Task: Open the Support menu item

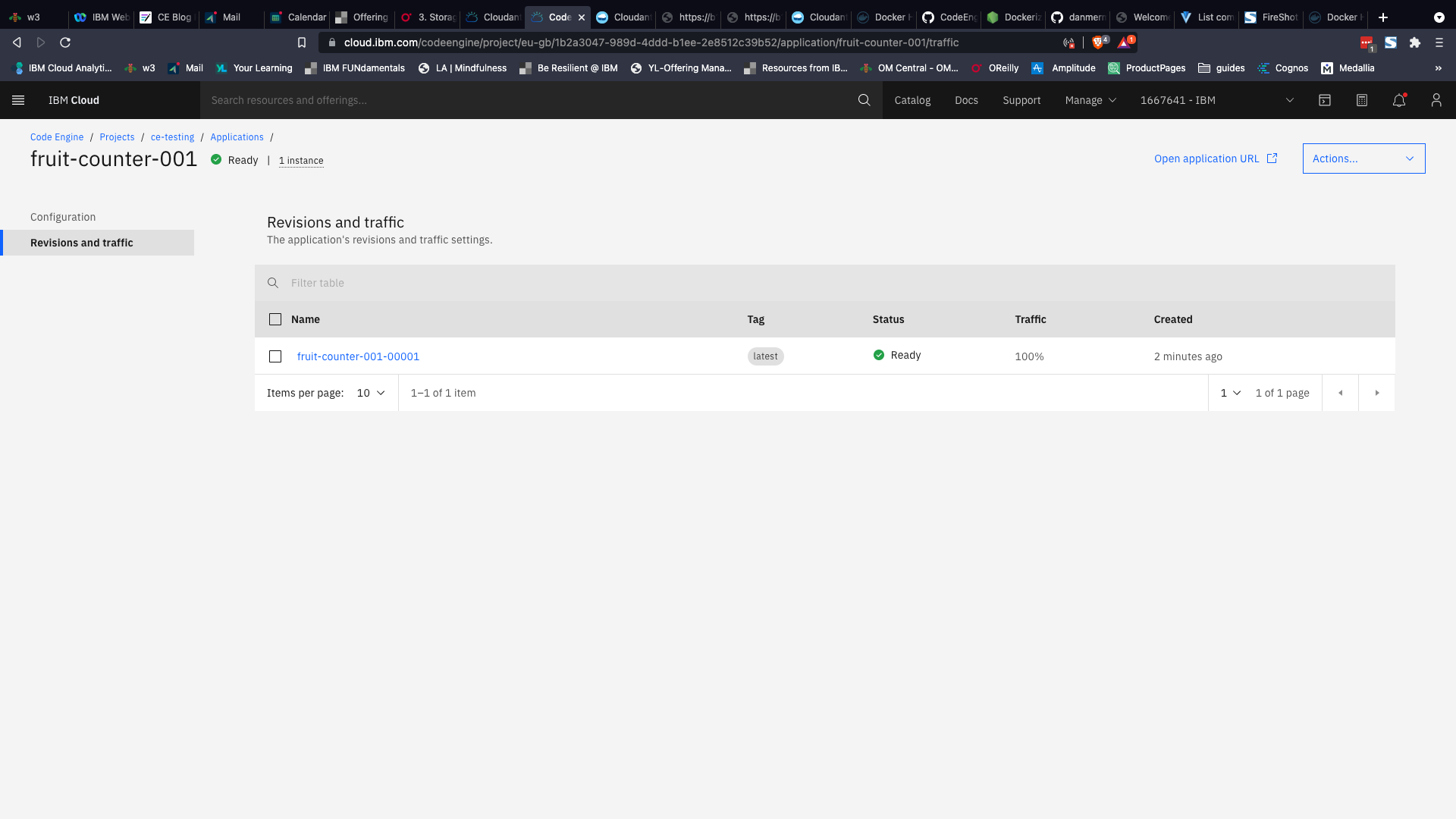Action: tap(1021, 100)
